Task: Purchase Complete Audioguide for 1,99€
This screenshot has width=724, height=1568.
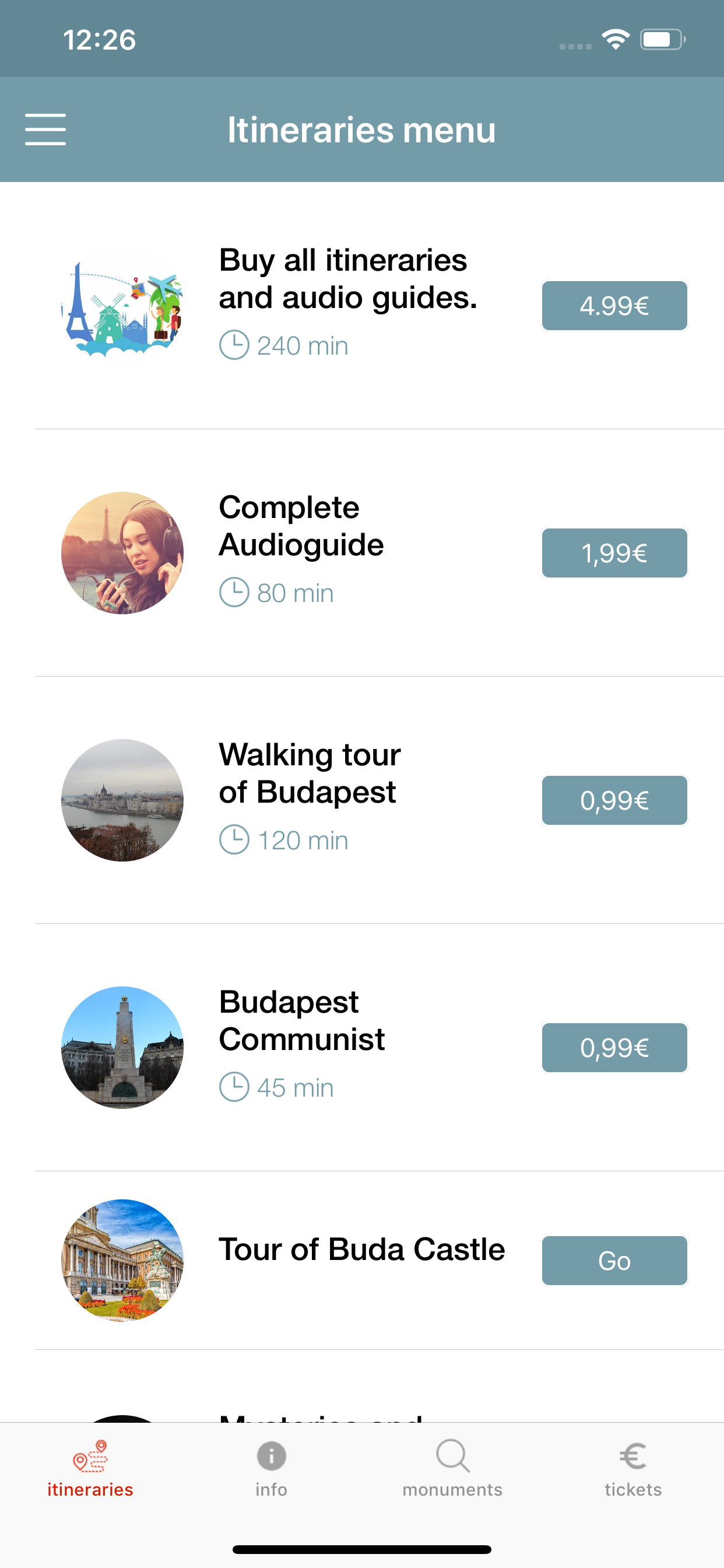Action: tap(614, 552)
